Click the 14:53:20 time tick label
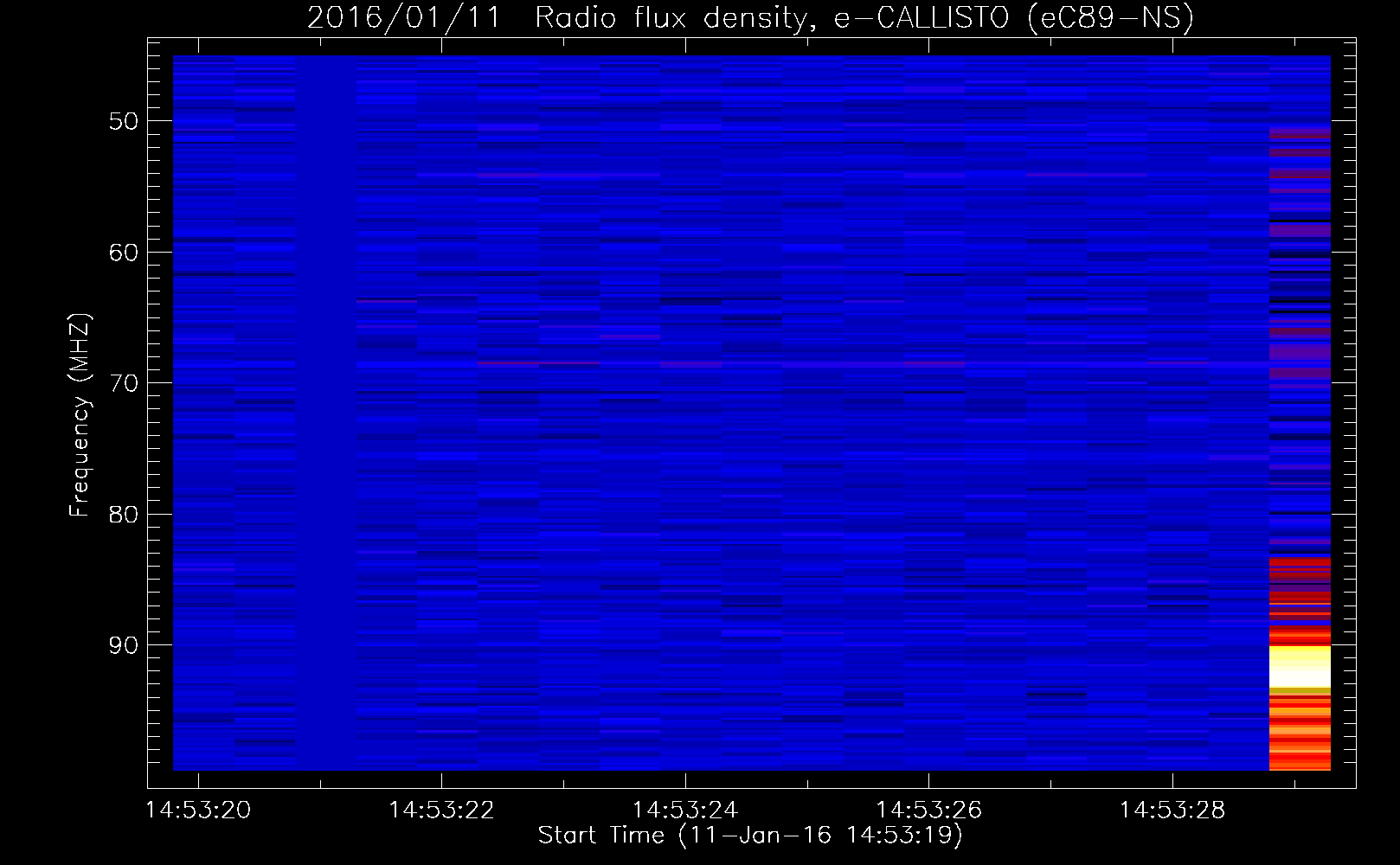 pyautogui.click(x=198, y=810)
